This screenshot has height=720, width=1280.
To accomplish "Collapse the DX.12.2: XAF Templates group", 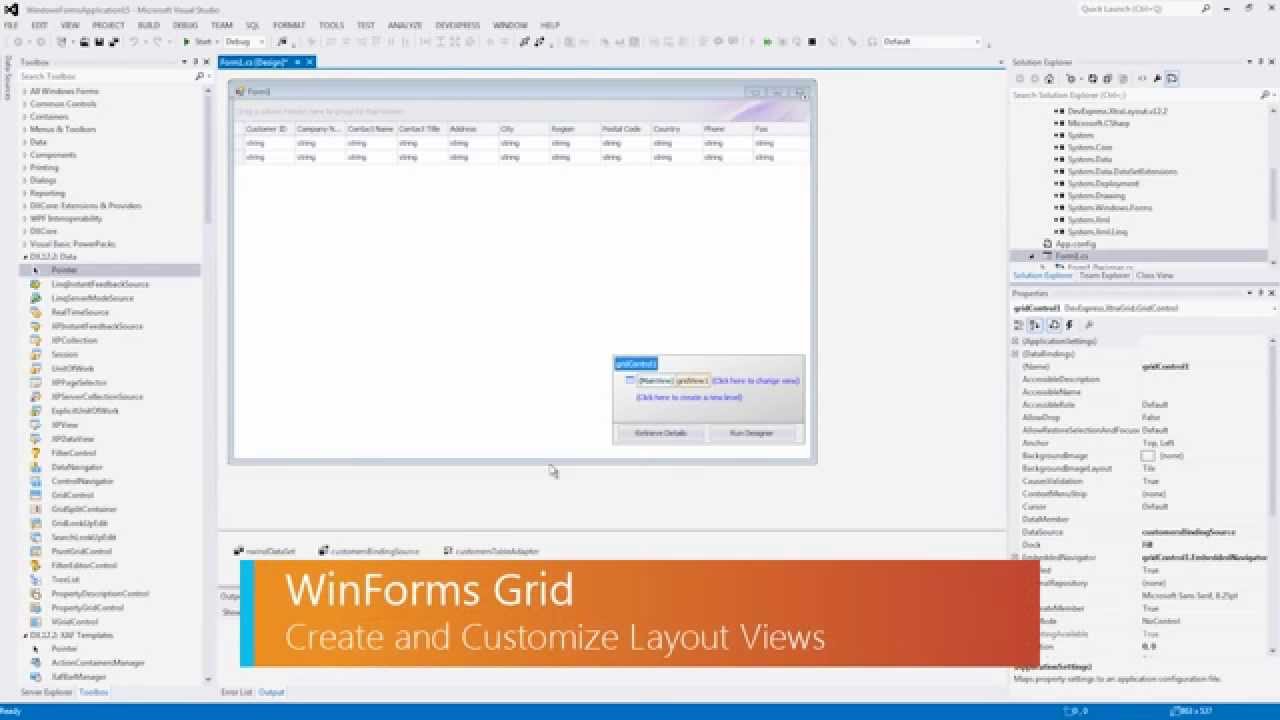I will click(x=26, y=635).
